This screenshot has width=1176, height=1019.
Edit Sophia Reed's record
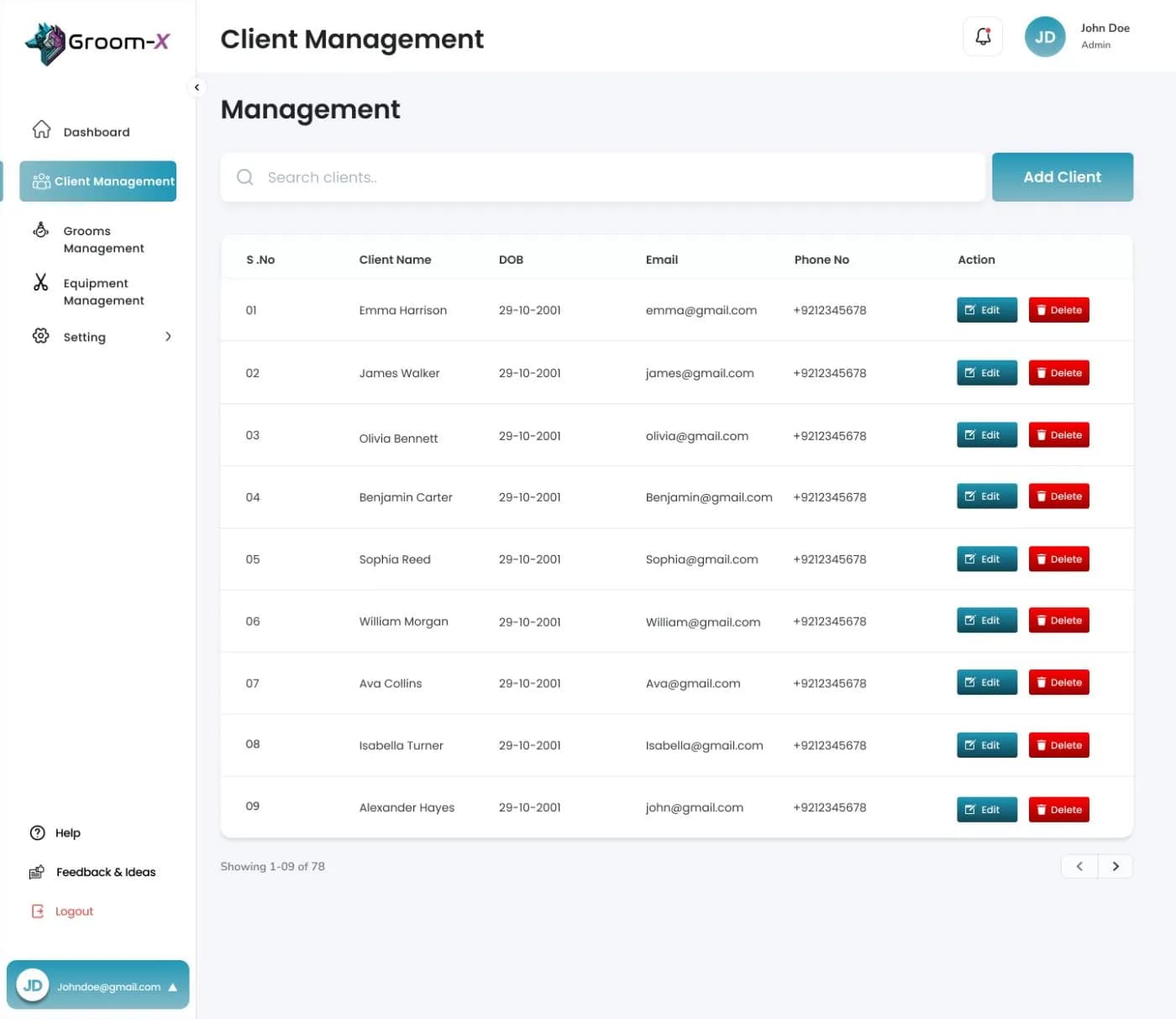pos(987,559)
